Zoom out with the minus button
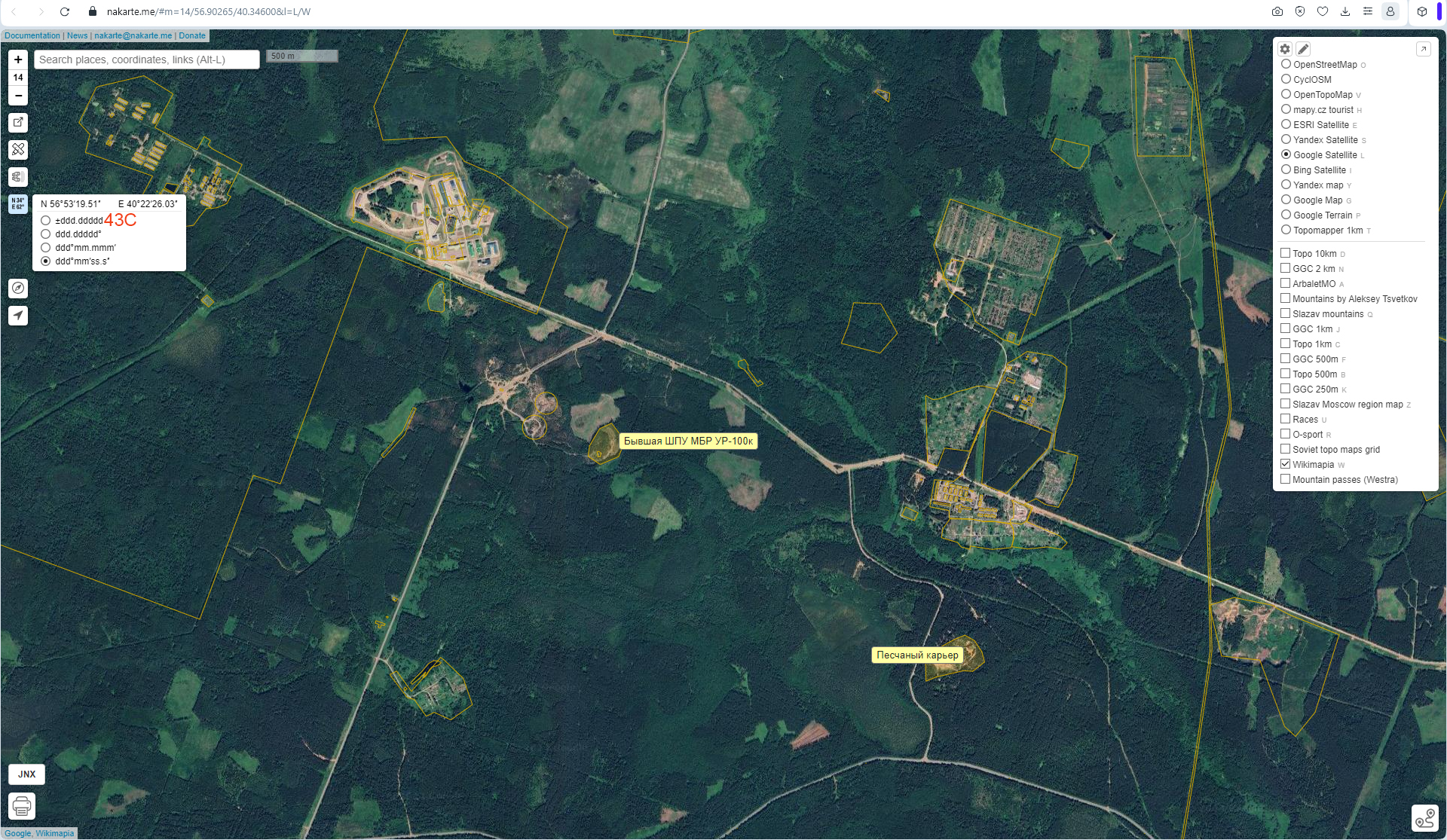The width and height of the screenshot is (1447, 840). (x=18, y=96)
